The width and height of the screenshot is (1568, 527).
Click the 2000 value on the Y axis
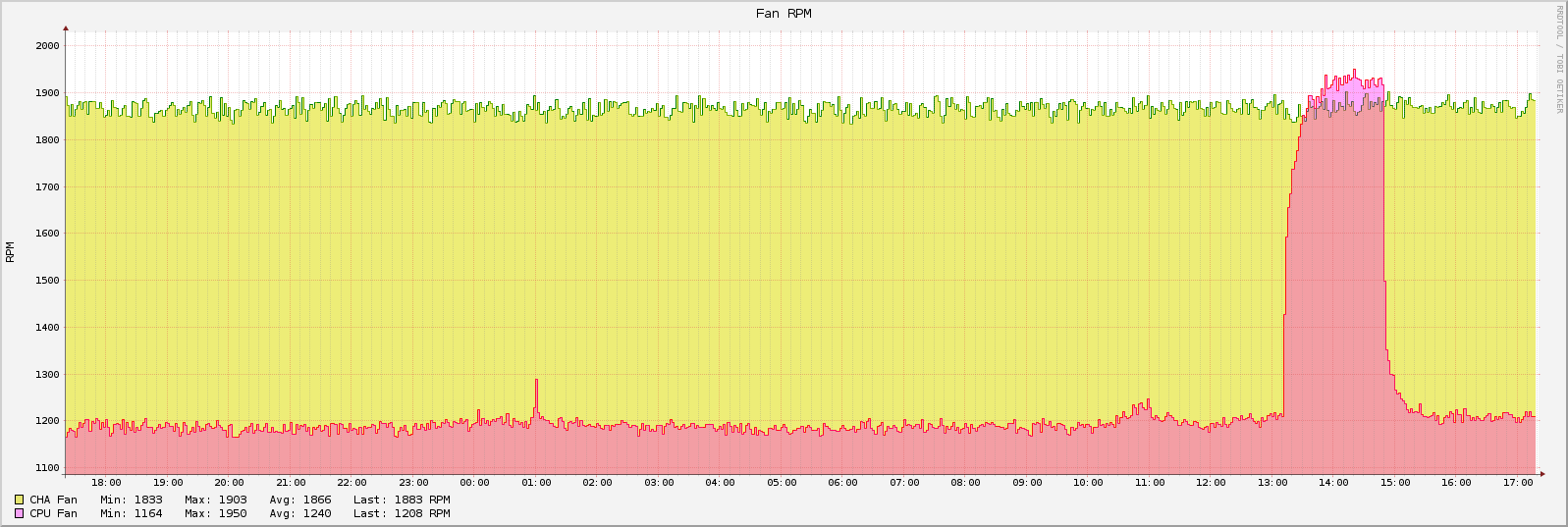point(47,46)
